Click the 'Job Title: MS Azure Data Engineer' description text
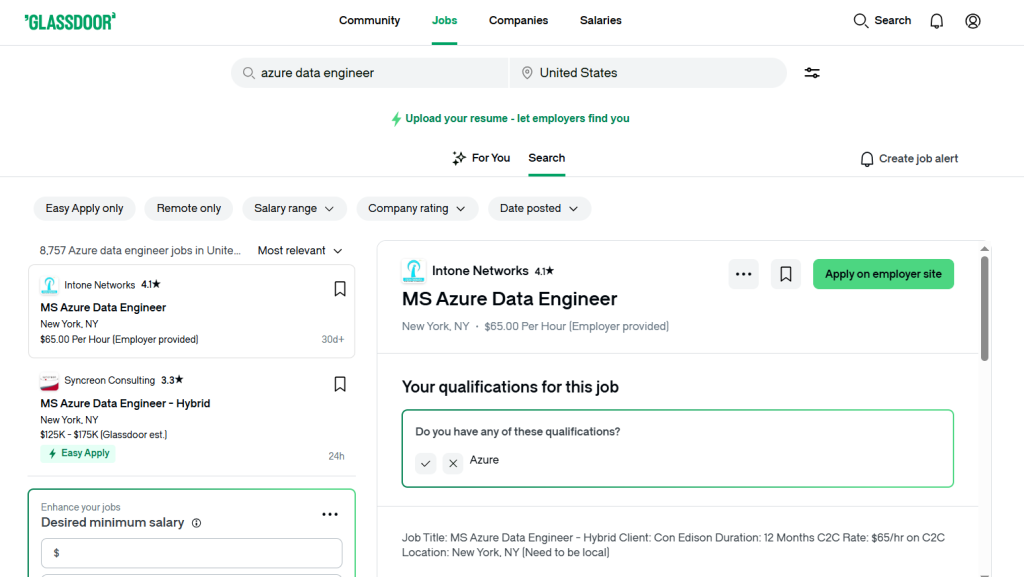This screenshot has width=1024, height=577. pyautogui.click(x=673, y=545)
